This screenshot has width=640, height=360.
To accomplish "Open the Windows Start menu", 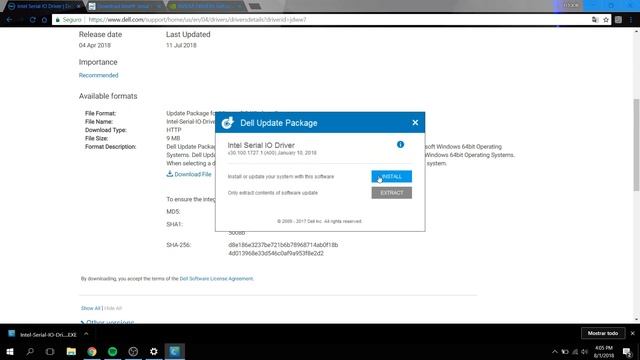I will [x=10, y=351].
